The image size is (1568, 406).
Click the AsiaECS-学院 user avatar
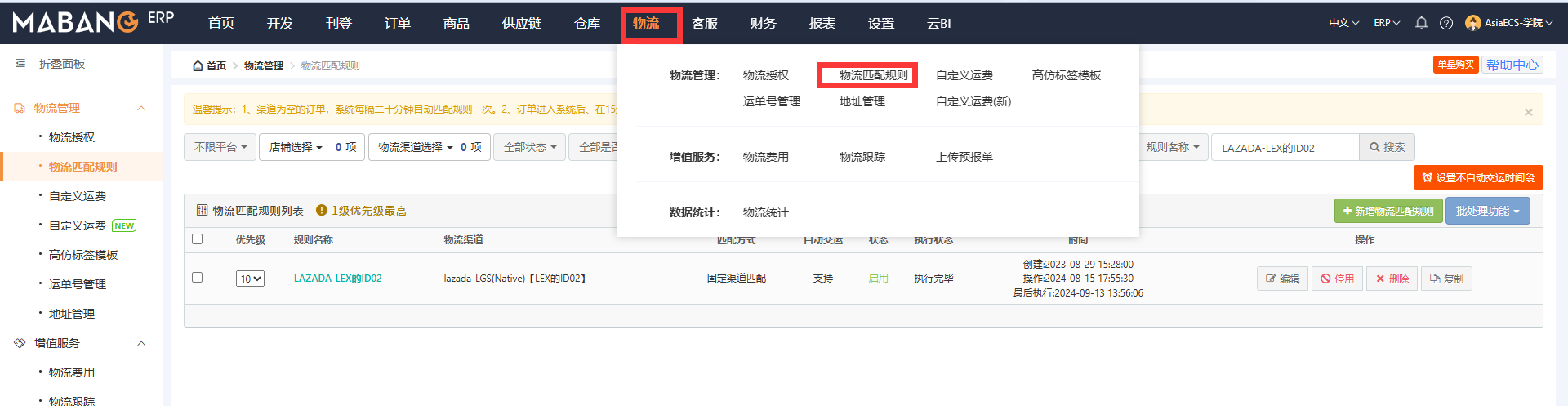[1472, 23]
